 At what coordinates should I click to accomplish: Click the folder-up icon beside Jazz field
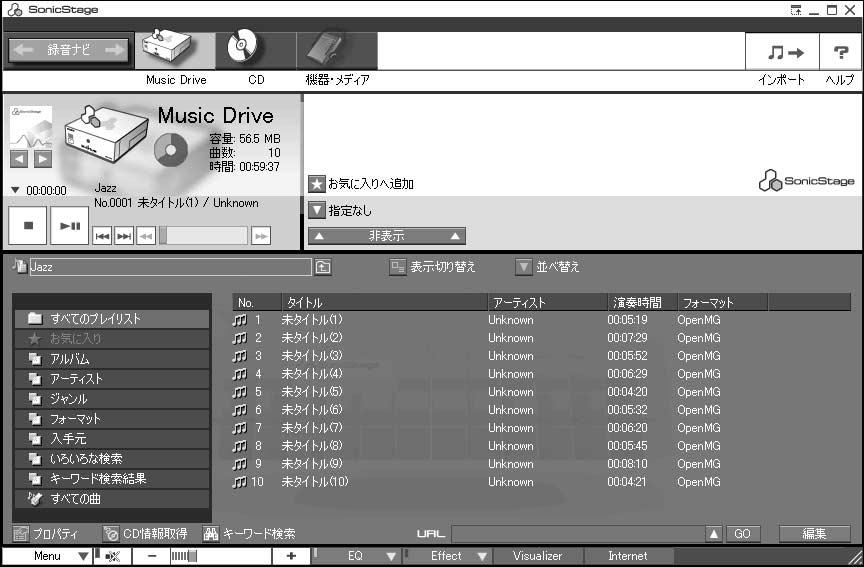click(323, 267)
